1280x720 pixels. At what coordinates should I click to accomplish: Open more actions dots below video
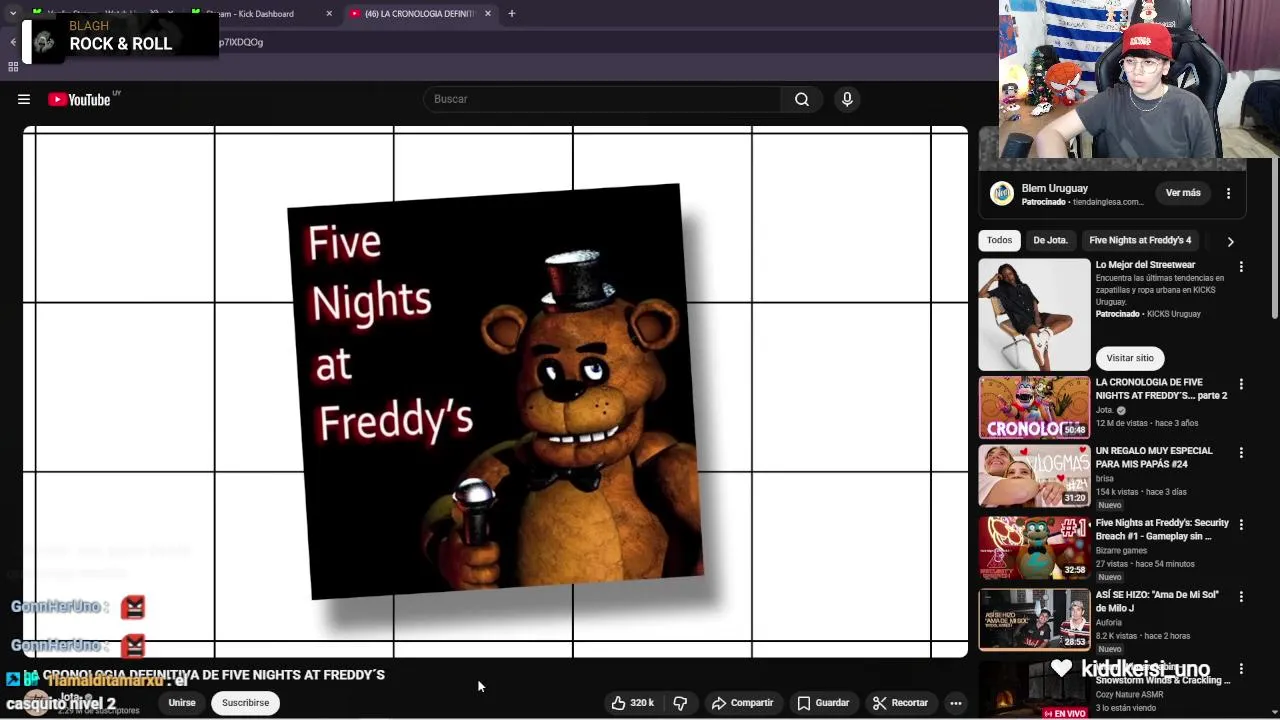tap(956, 703)
